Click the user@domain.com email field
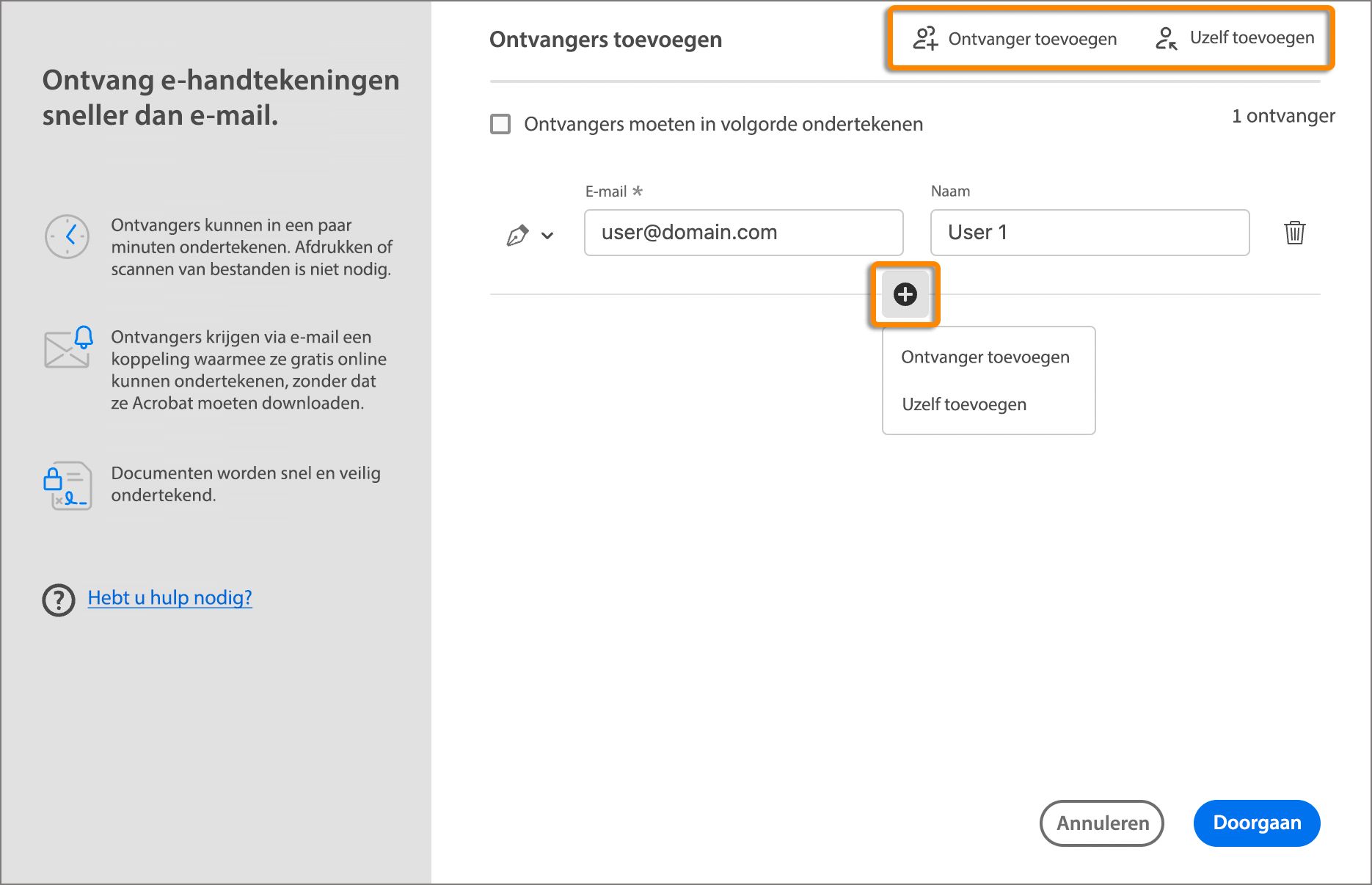 (x=742, y=233)
